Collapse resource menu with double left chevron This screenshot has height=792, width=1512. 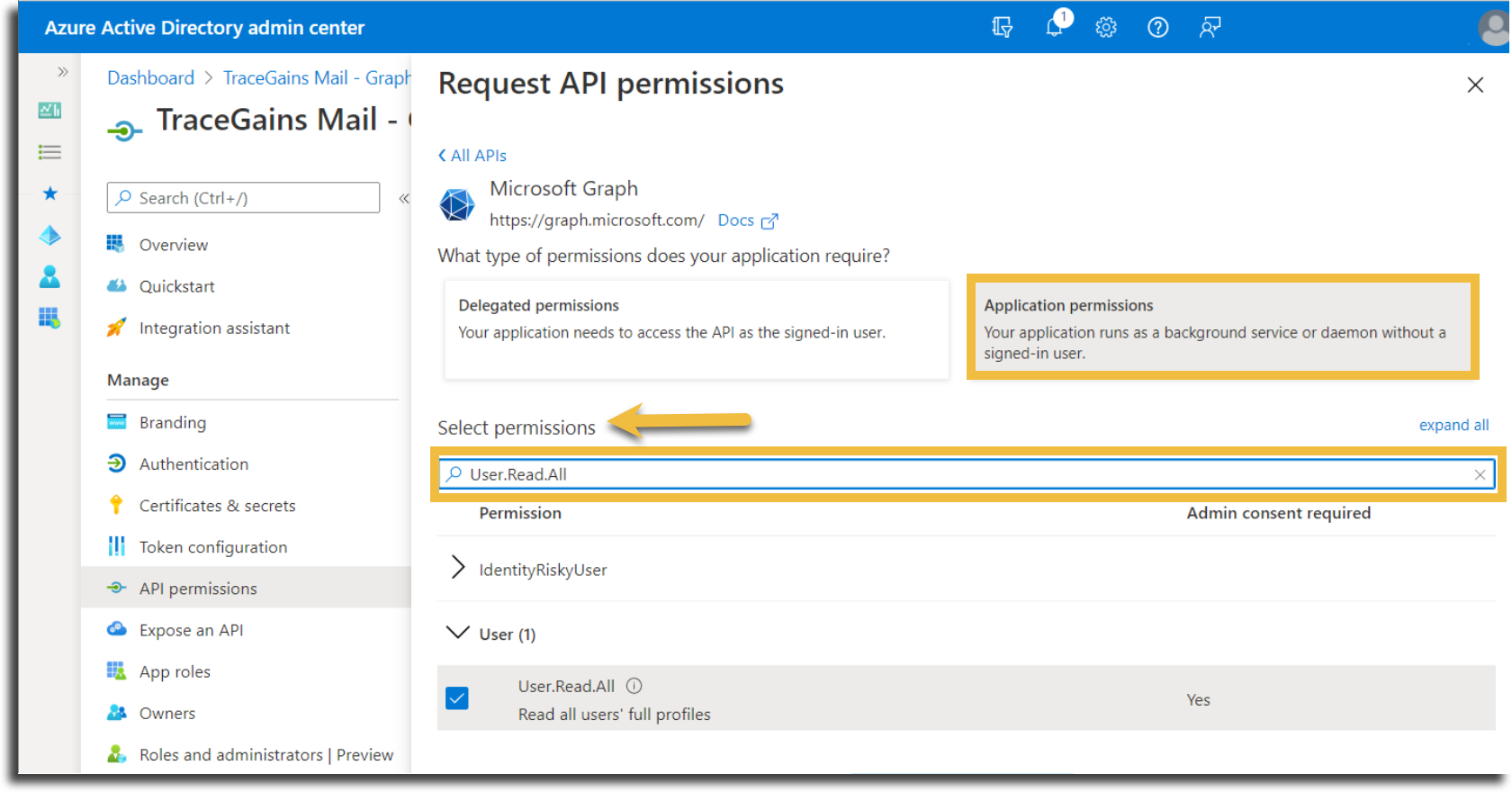(x=403, y=198)
